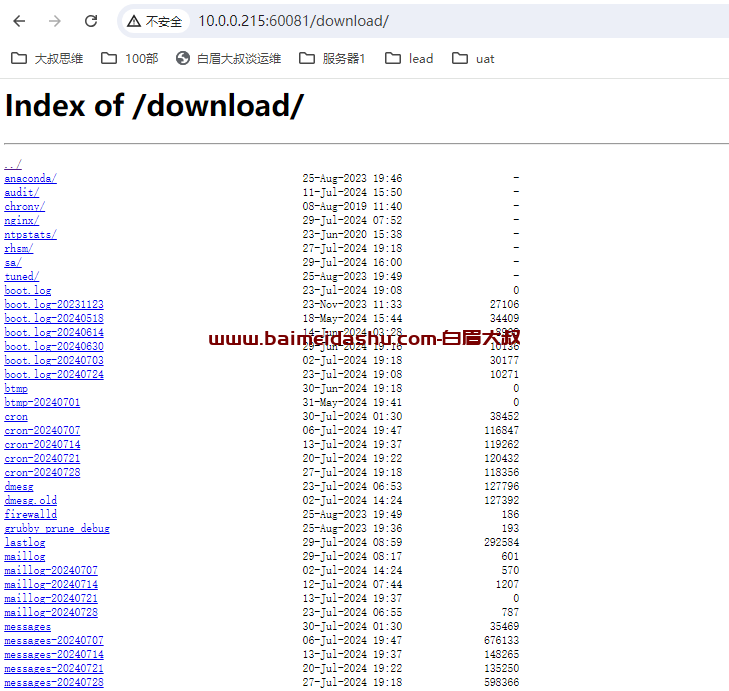The image size is (729, 691).
Task: Click the date 08-Aug-2019 11:40
Action: [352, 206]
